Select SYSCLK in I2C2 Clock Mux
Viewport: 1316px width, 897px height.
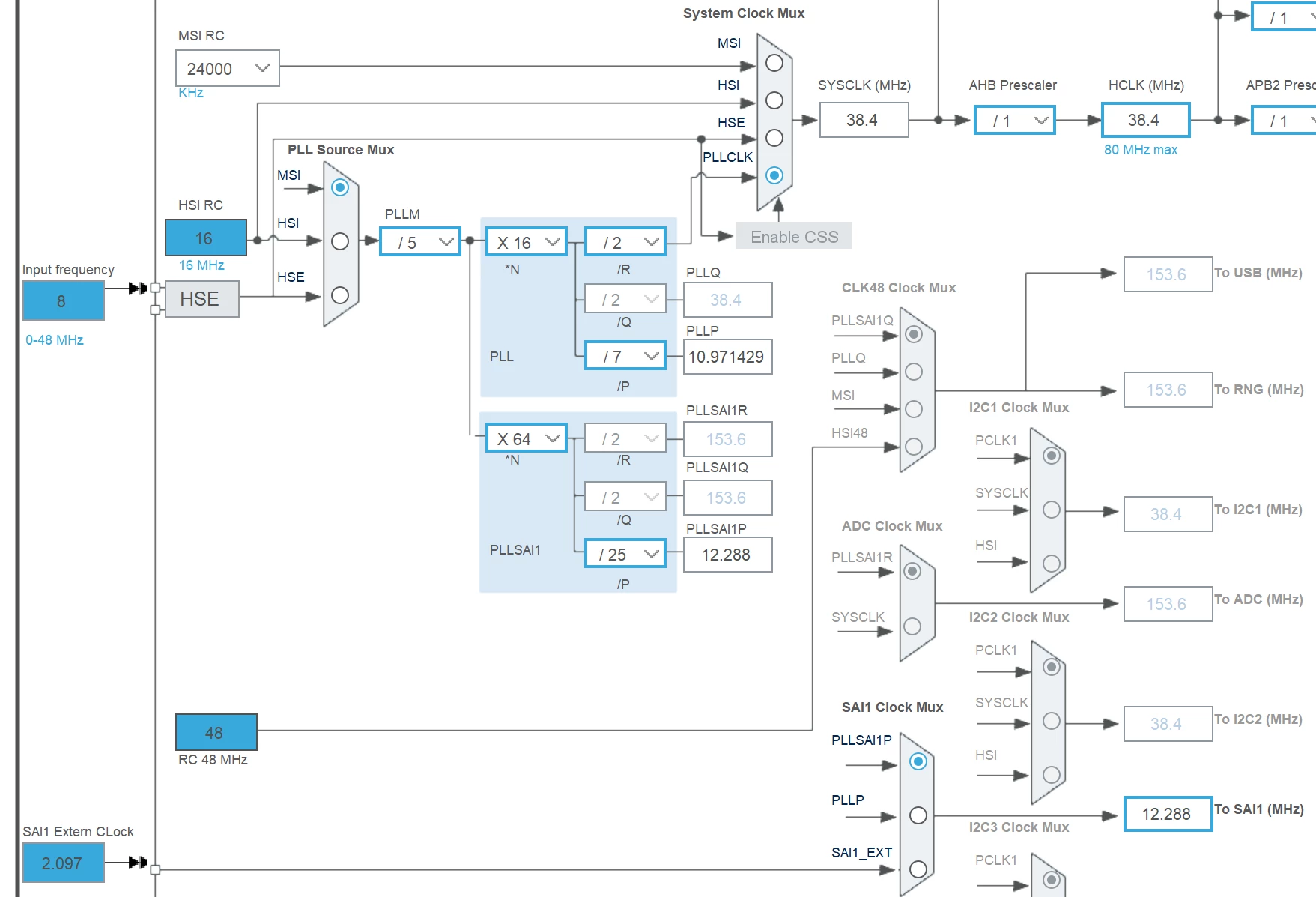pos(1052,721)
